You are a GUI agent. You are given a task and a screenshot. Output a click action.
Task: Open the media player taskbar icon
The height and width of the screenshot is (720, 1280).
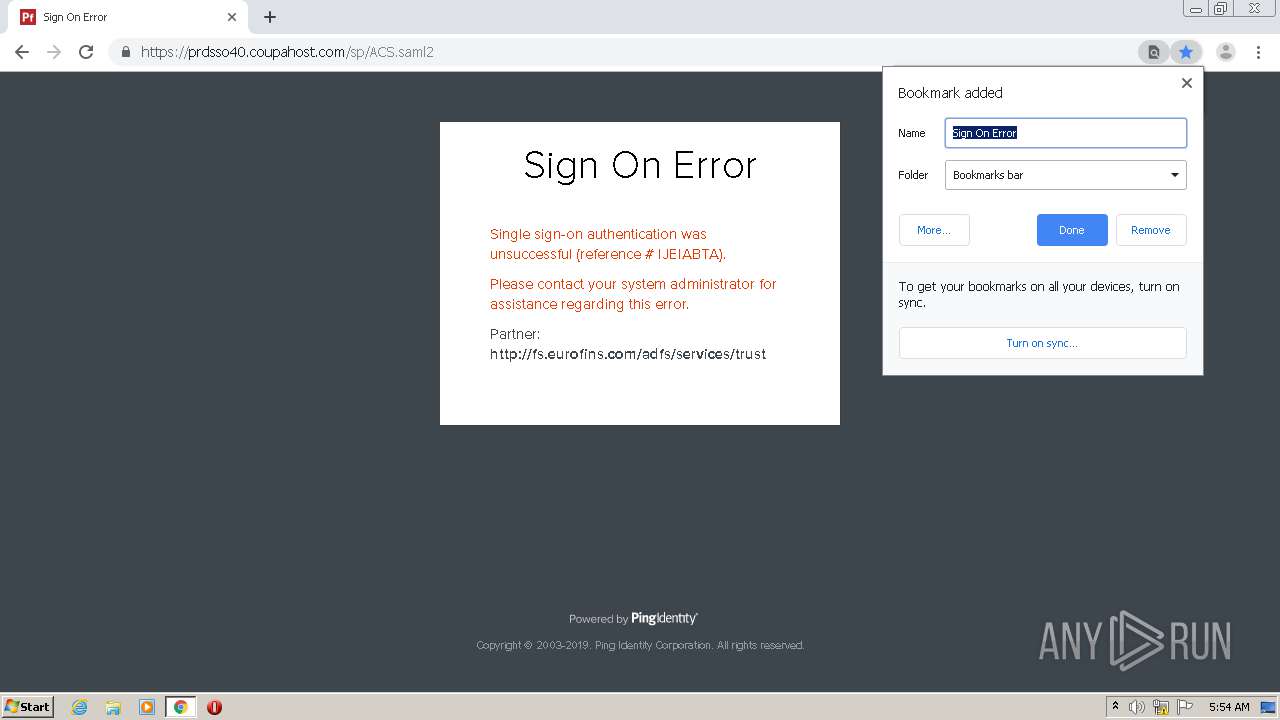(x=147, y=707)
